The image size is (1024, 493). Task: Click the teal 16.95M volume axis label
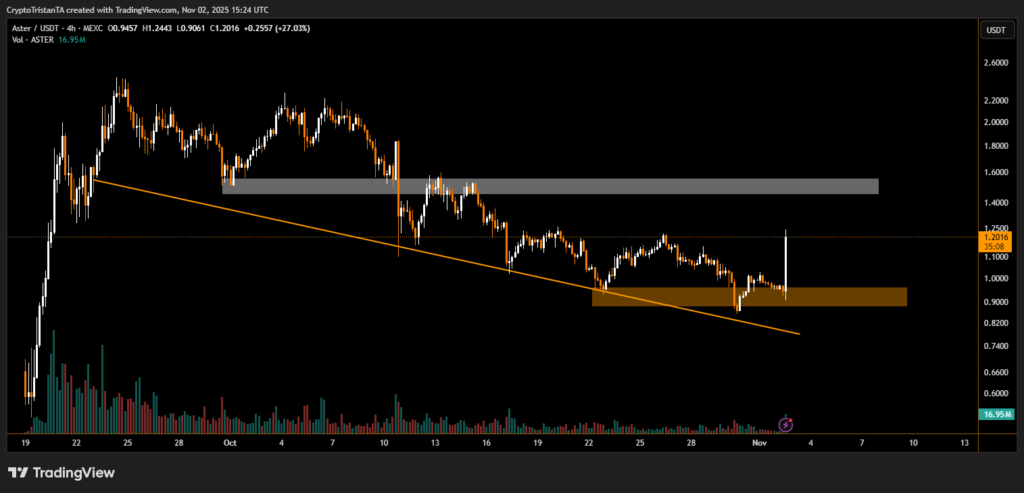pyautogui.click(x=996, y=414)
